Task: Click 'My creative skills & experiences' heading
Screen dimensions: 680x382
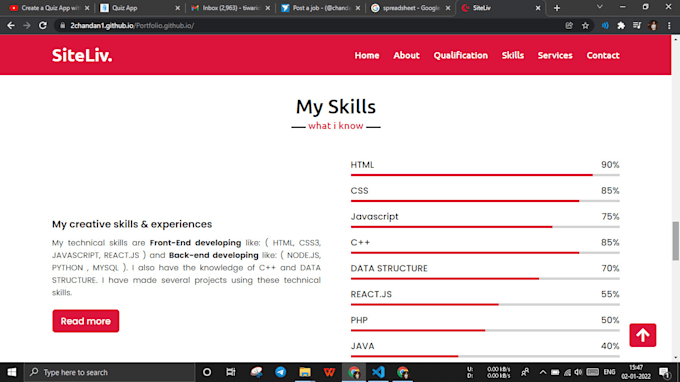Action: pyautogui.click(x=132, y=224)
